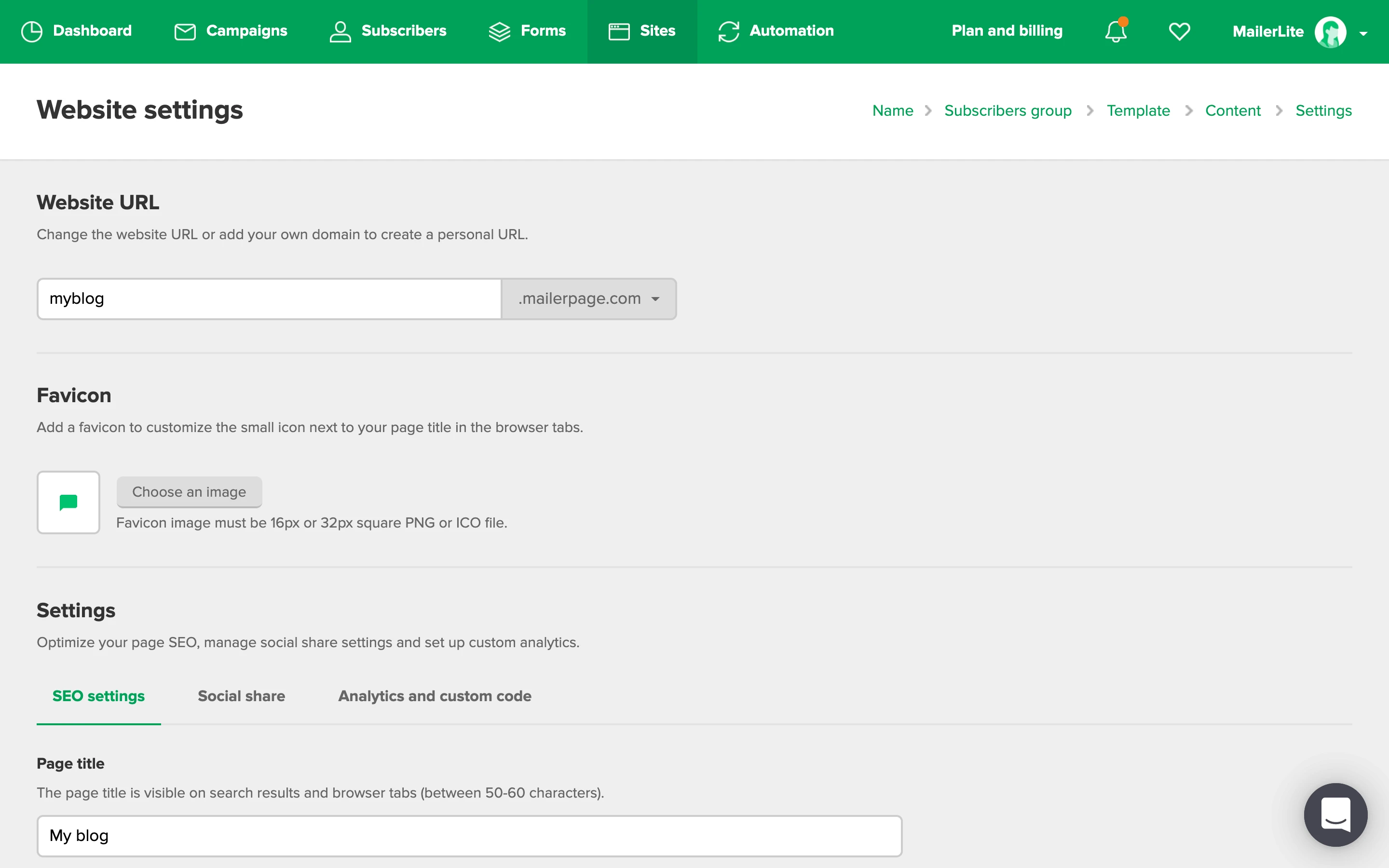The image size is (1389, 868).
Task: Click the Campaigns envelope icon
Action: click(x=185, y=31)
